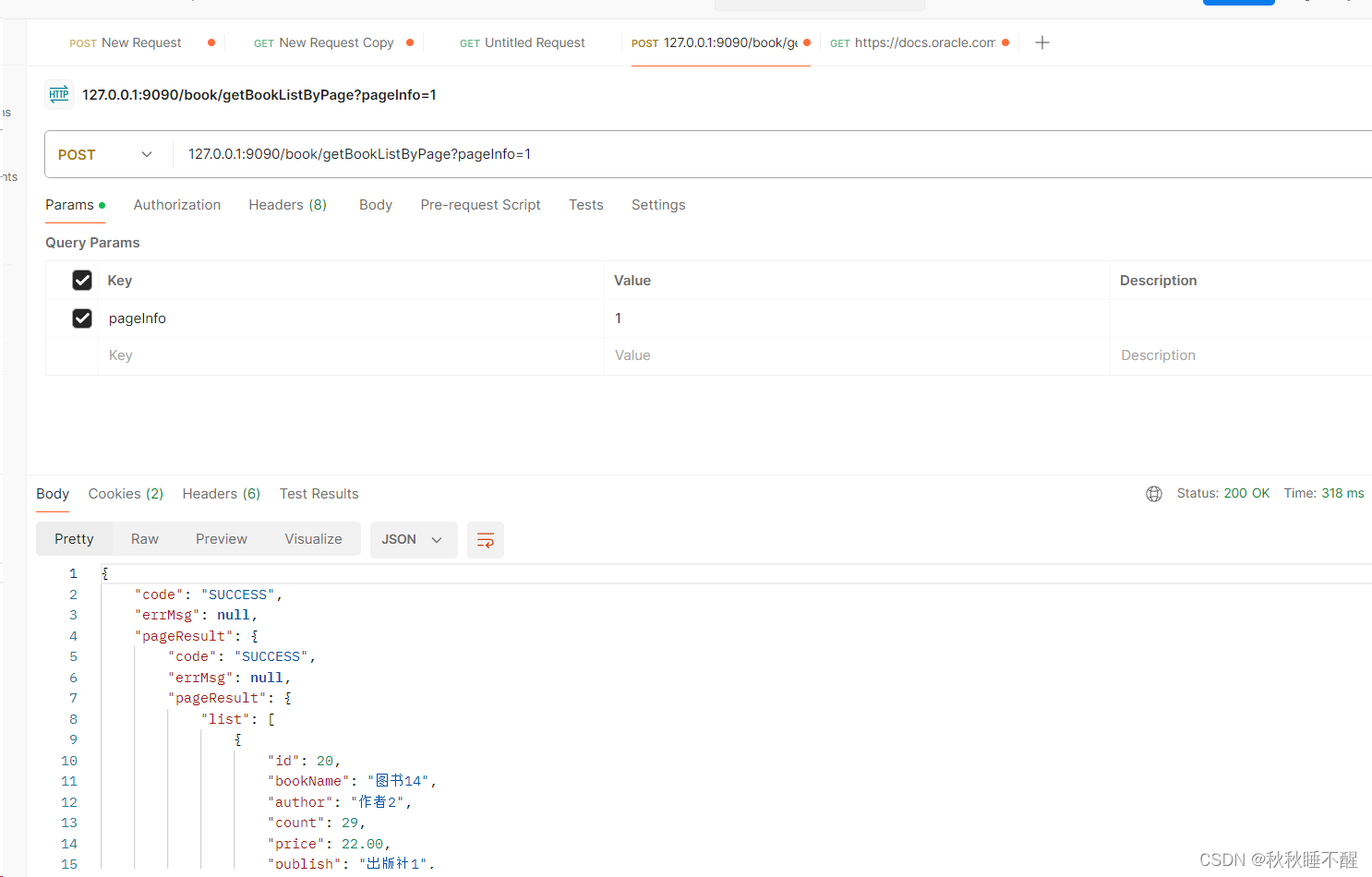Select the Pretty view button
The image size is (1372, 877).
point(73,539)
